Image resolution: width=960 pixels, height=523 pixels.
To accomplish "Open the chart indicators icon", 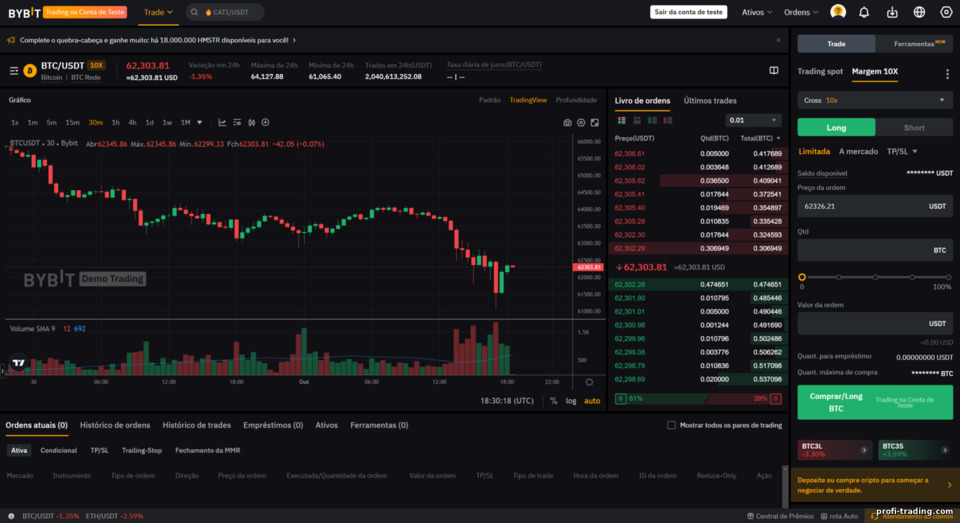I will click(x=237, y=122).
